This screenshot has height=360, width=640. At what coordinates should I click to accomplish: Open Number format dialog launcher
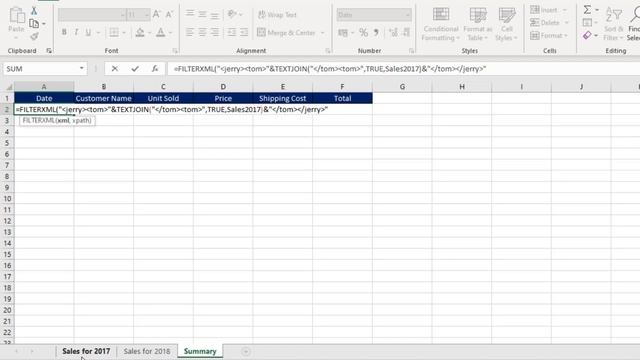click(x=411, y=51)
